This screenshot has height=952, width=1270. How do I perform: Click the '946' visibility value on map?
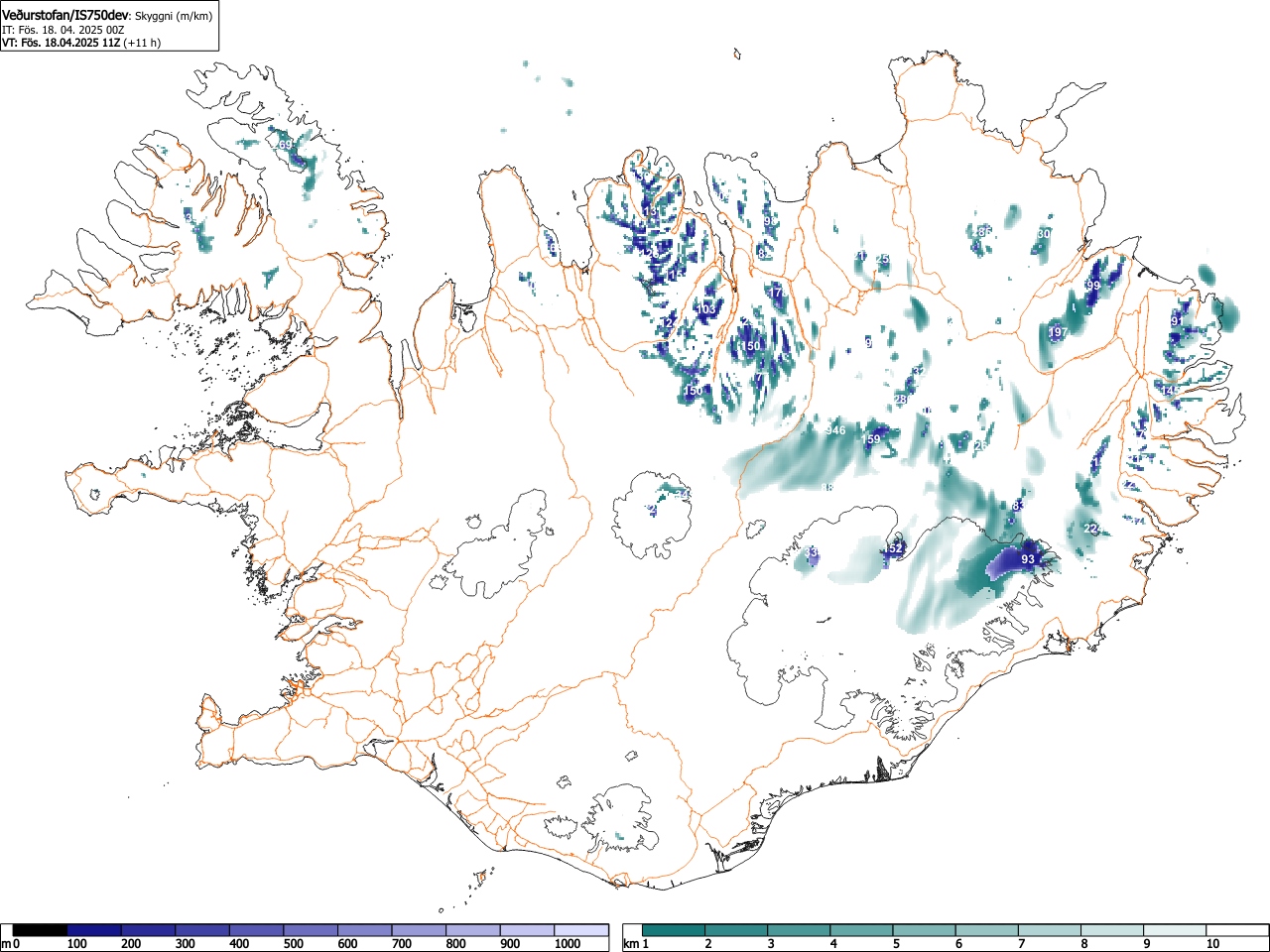click(835, 430)
